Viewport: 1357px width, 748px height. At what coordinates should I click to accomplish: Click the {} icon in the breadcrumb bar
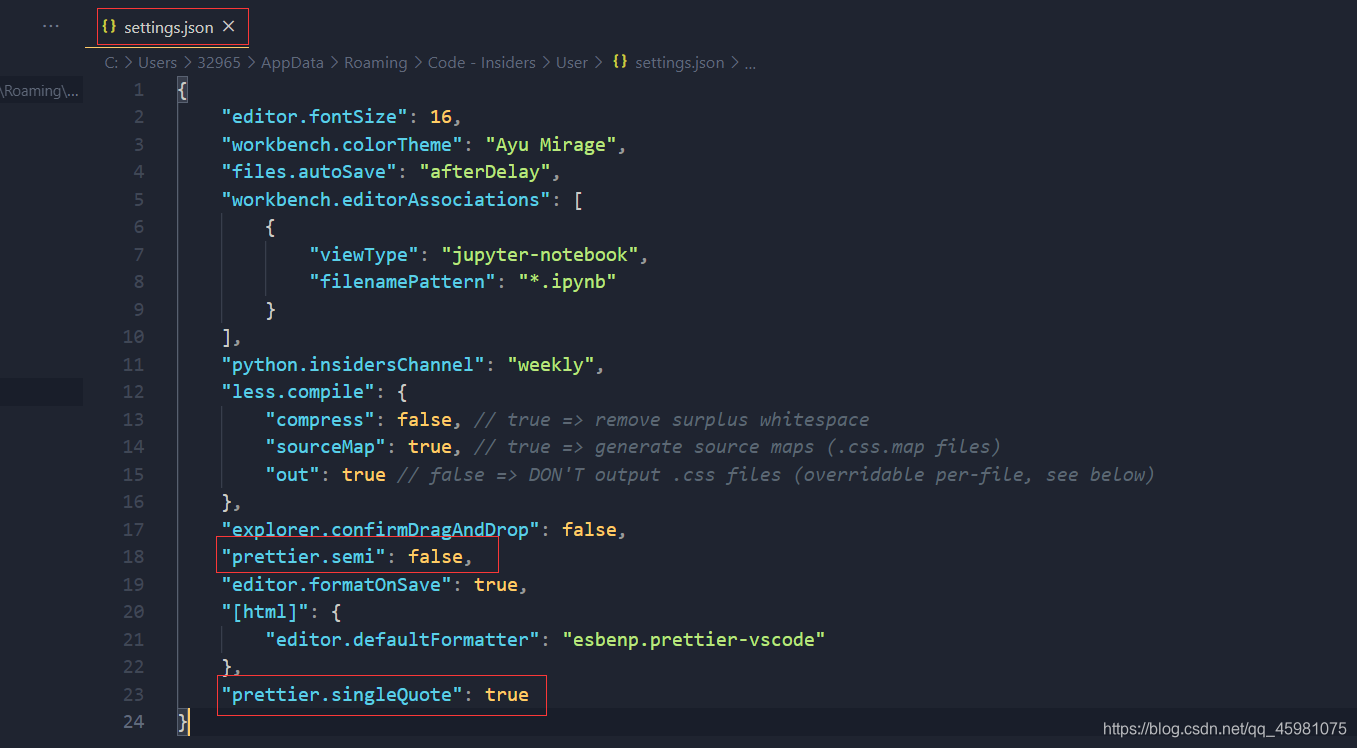tap(620, 61)
